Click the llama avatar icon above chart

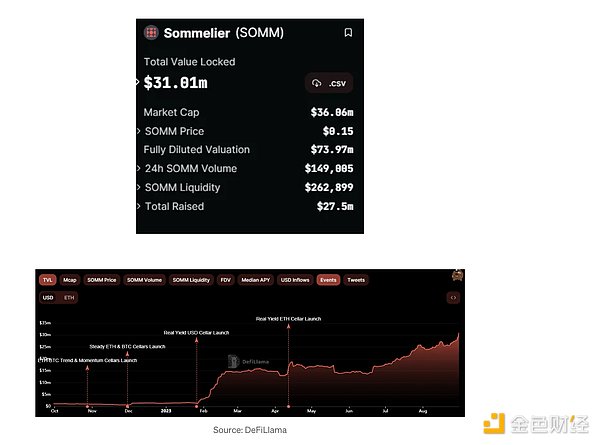click(457, 274)
